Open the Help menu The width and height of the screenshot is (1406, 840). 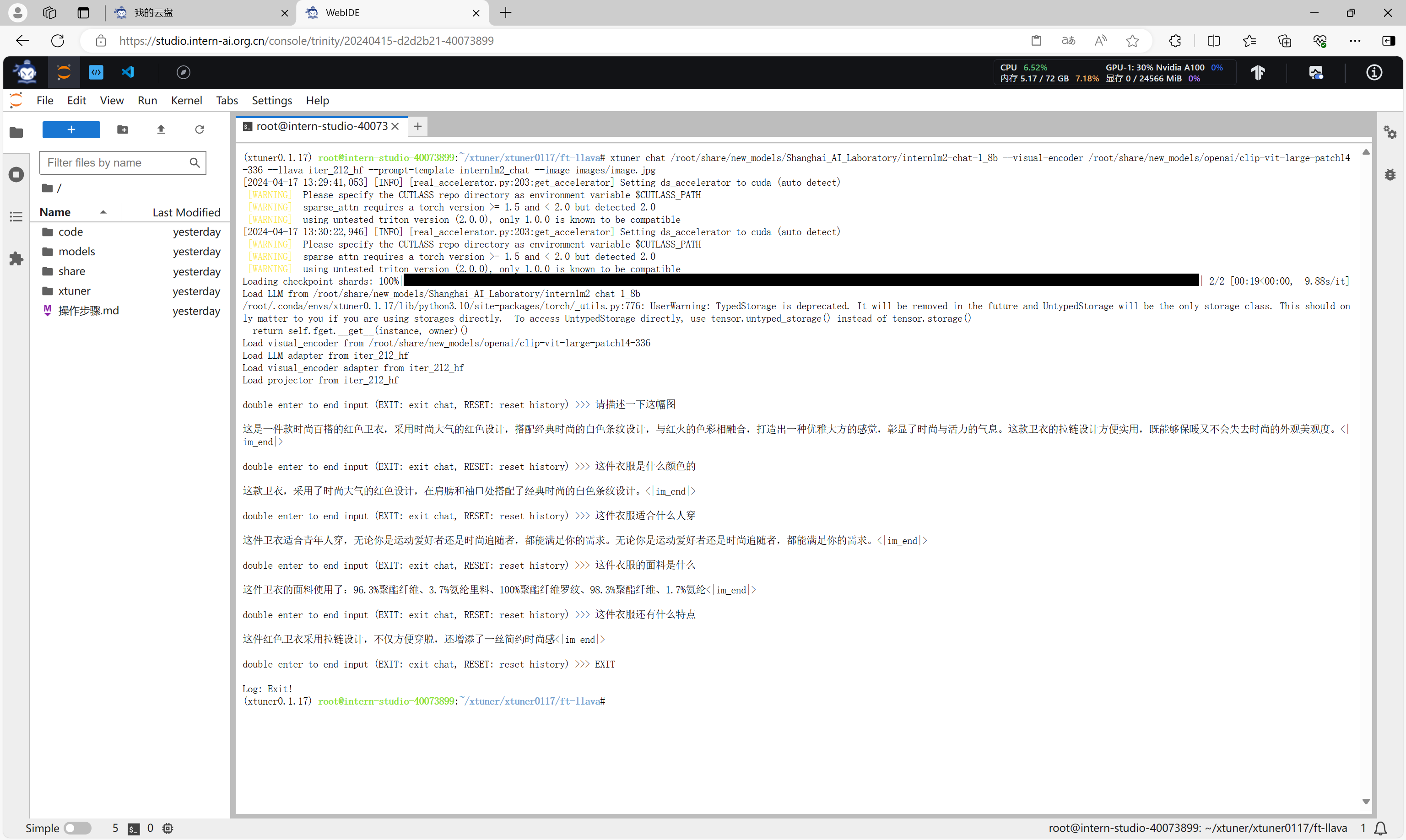pos(317,101)
